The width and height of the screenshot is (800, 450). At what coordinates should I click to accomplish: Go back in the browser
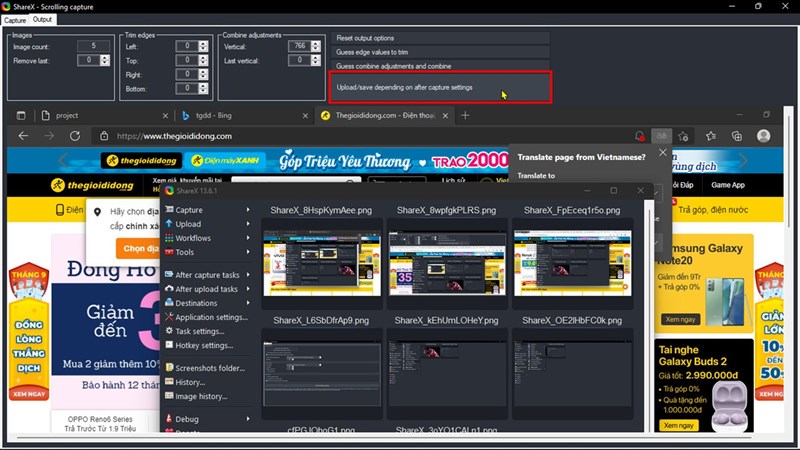coord(23,136)
